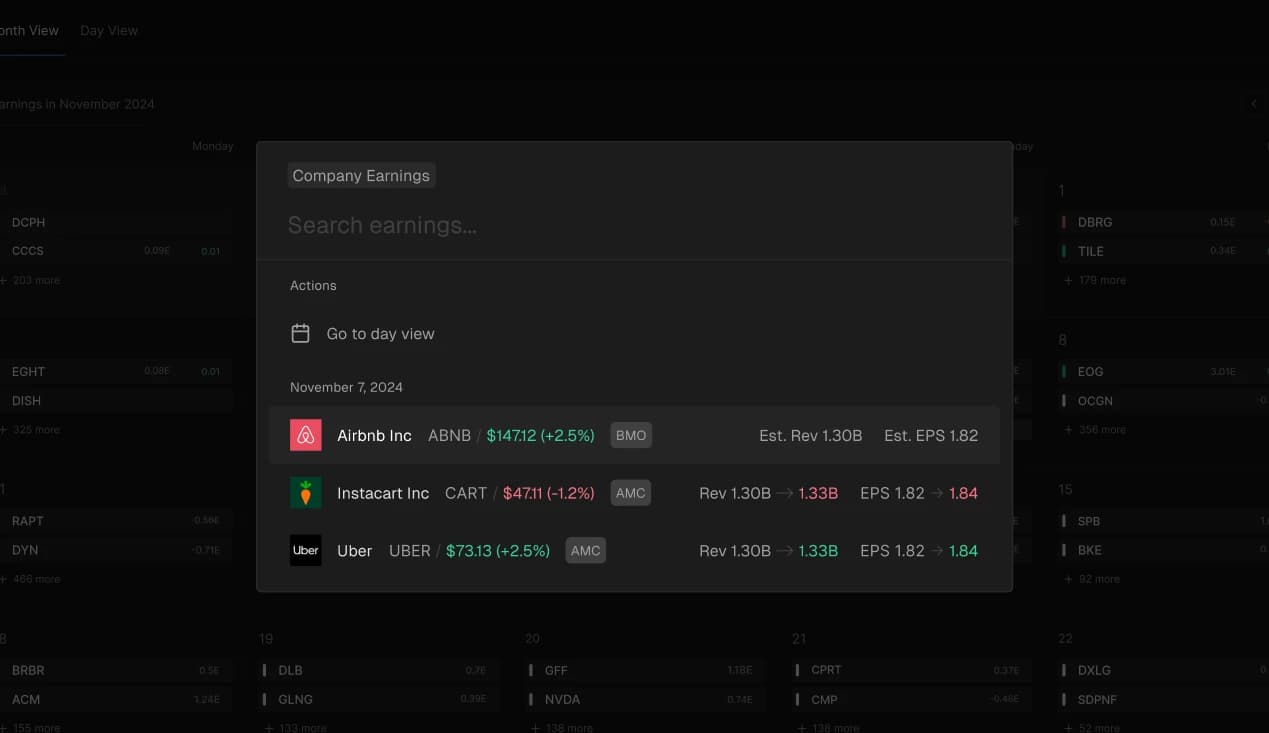Click the AMC badge on Instacart row
Image resolution: width=1269 pixels, height=733 pixels.
pos(630,493)
